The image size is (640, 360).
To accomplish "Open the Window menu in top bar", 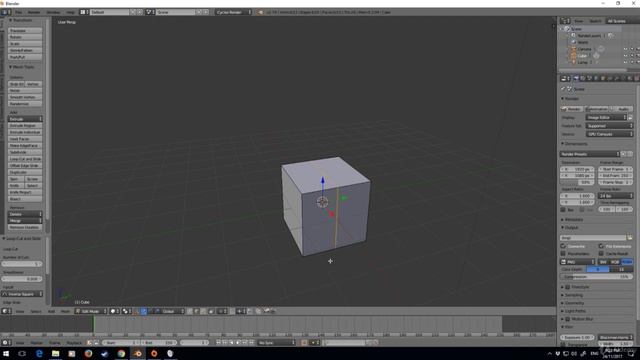I will point(53,12).
